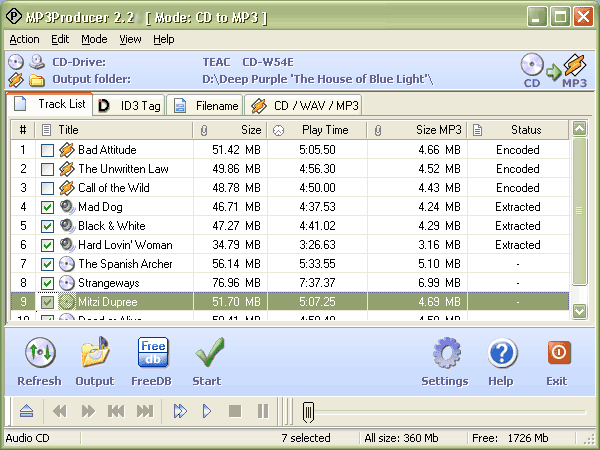Viewport: 600px width, 450px height.
Task: Uncheck the Mitzi Dupree track
Action: (x=47, y=302)
